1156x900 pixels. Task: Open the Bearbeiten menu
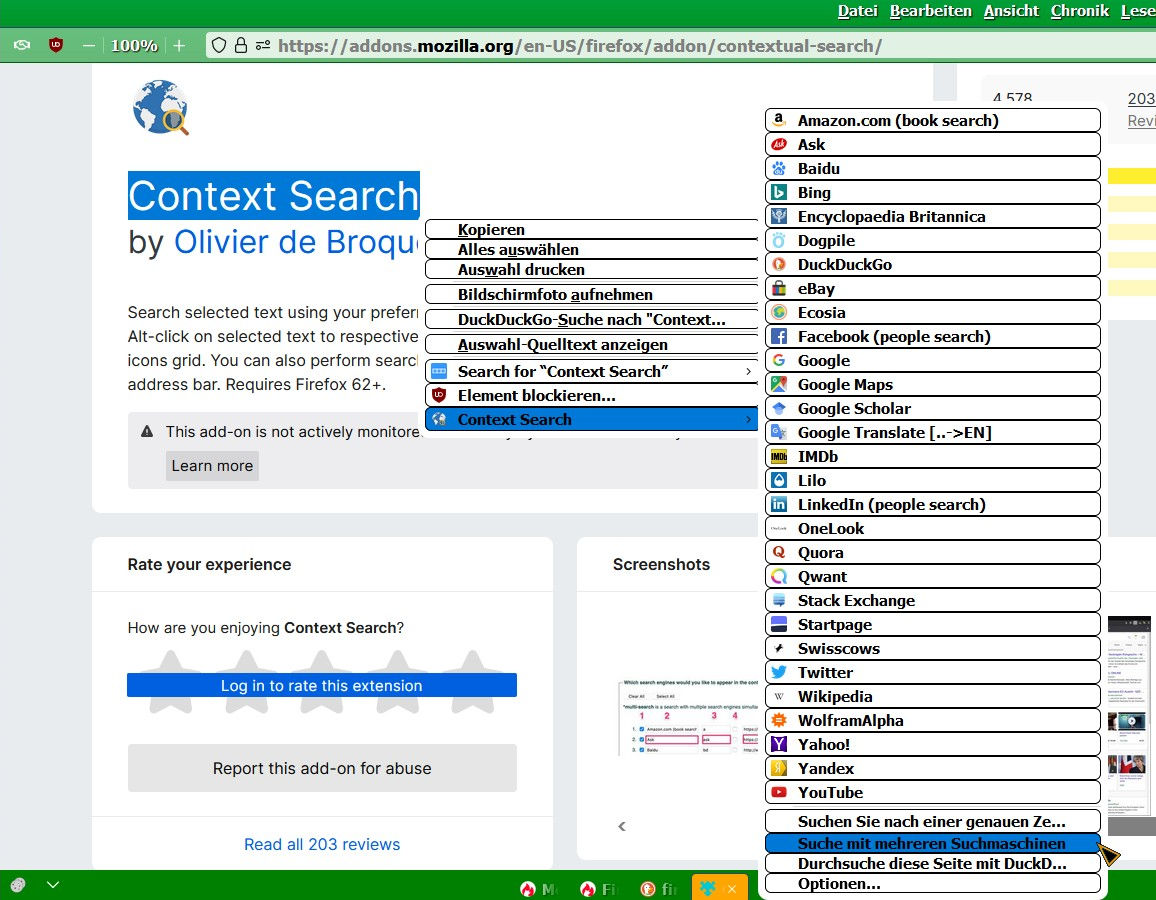point(930,11)
